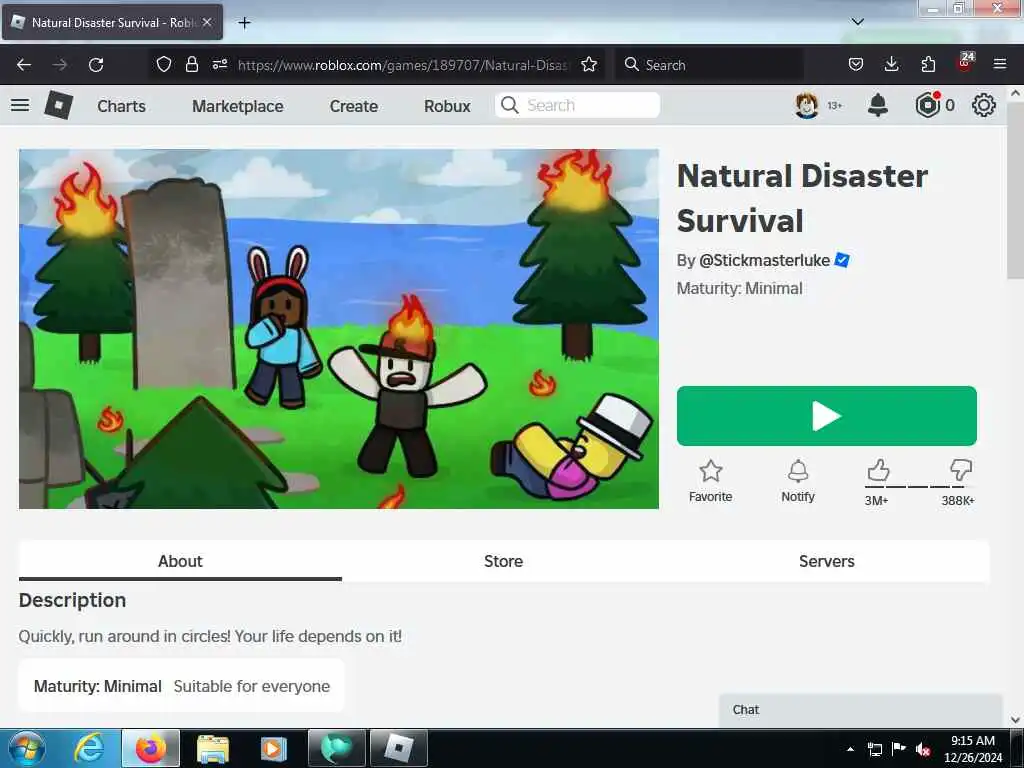This screenshot has height=768, width=1024.
Task: Dislike the game with thumbs down
Action: pyautogui.click(x=961, y=470)
